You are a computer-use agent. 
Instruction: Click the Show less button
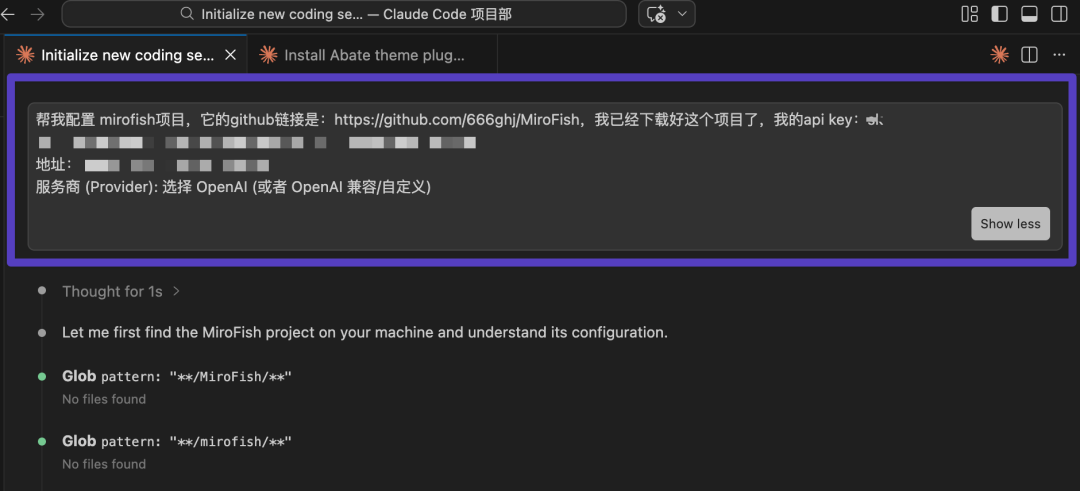coord(1009,224)
